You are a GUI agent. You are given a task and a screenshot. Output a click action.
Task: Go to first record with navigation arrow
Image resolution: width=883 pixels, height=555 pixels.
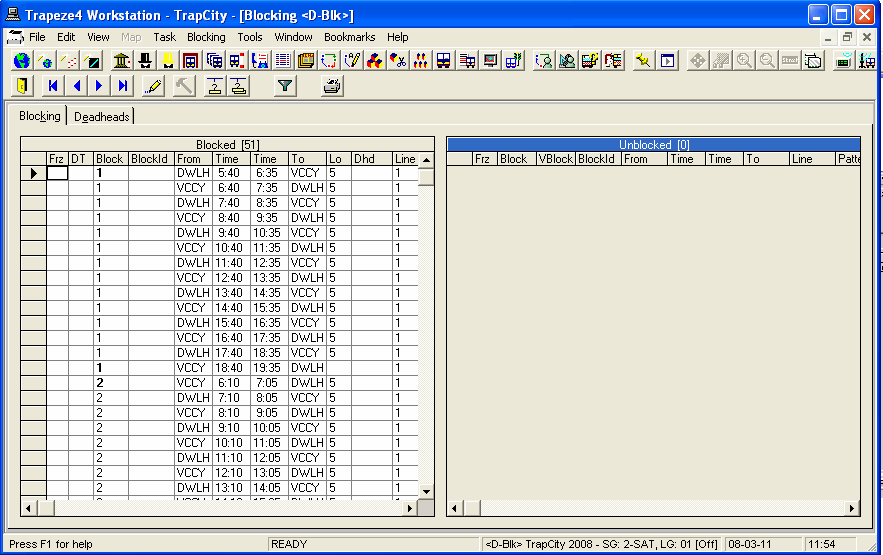click(53, 86)
